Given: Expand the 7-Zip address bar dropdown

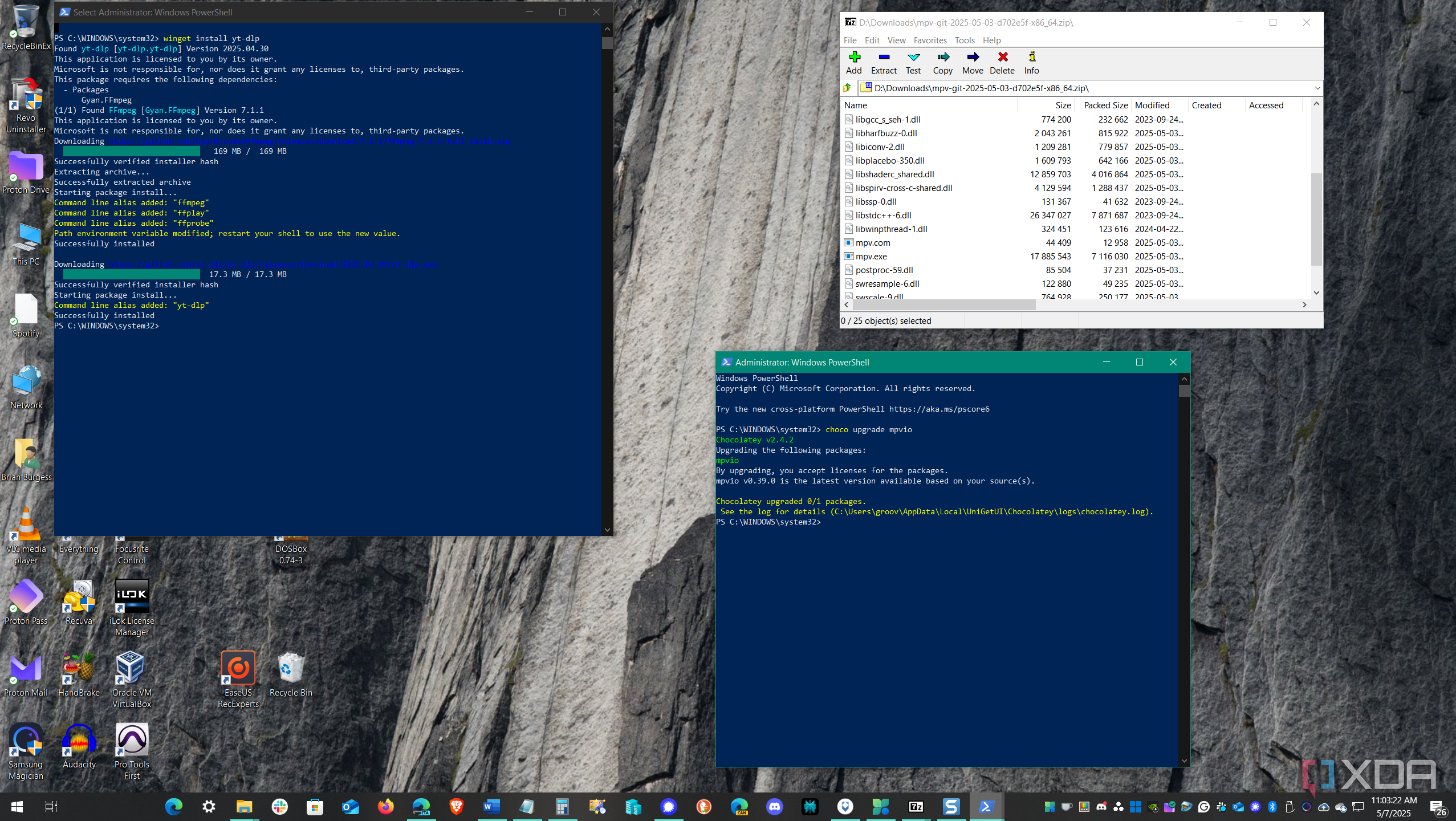Looking at the screenshot, I should pyautogui.click(x=1317, y=88).
